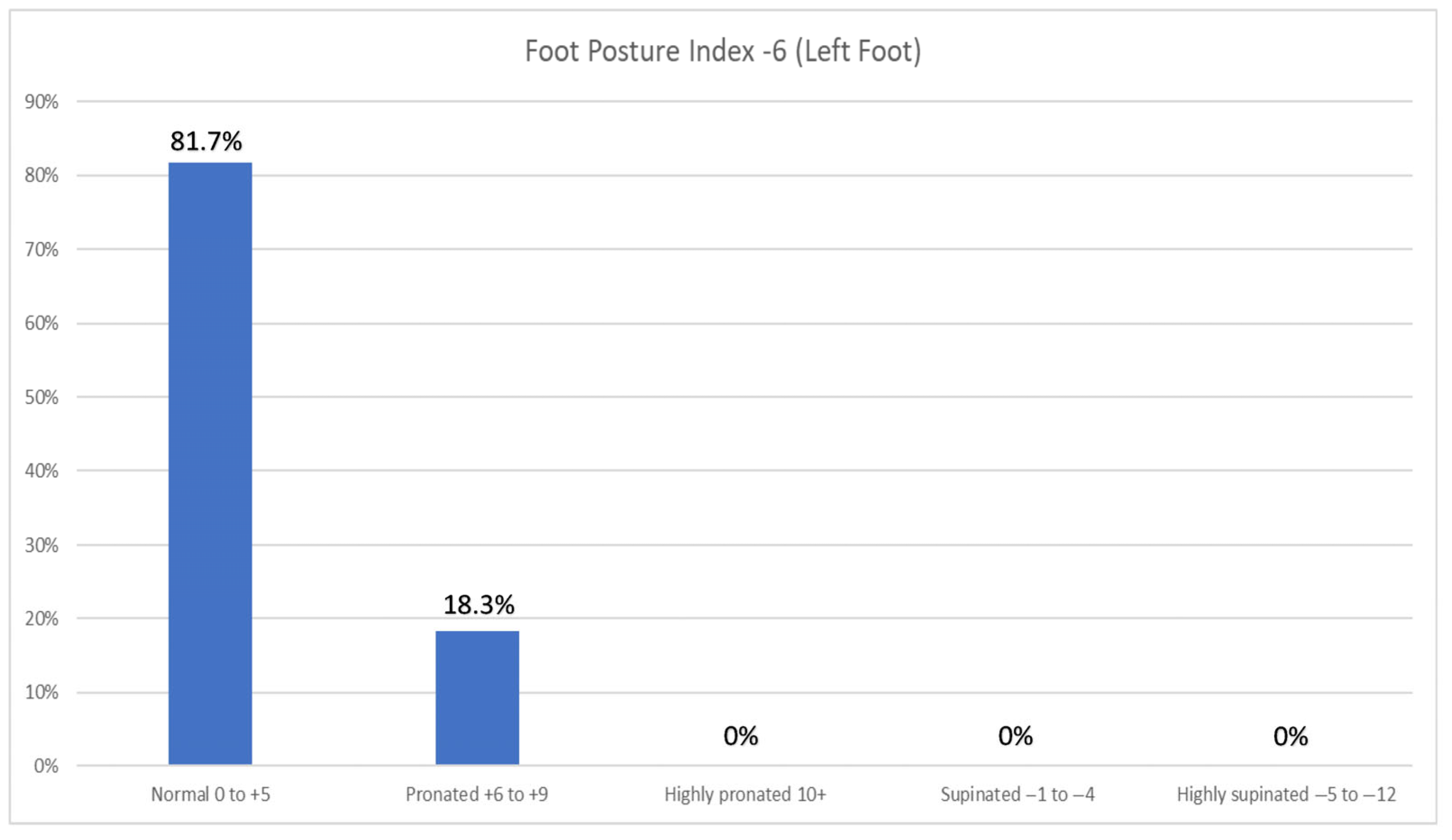Select the Normal 0 to +5 axis label

coord(211,794)
